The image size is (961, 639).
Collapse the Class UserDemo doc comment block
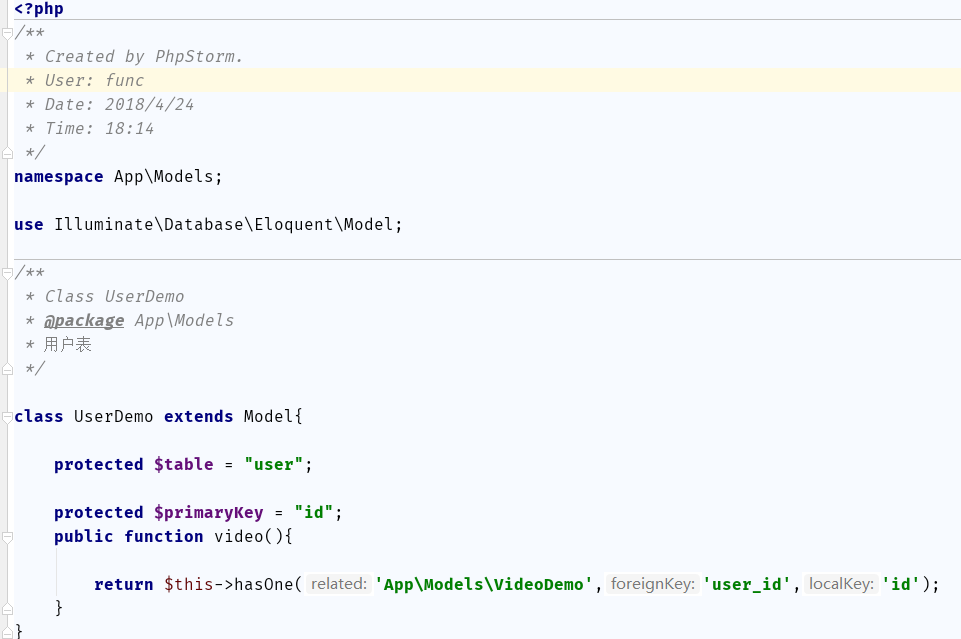[7, 273]
